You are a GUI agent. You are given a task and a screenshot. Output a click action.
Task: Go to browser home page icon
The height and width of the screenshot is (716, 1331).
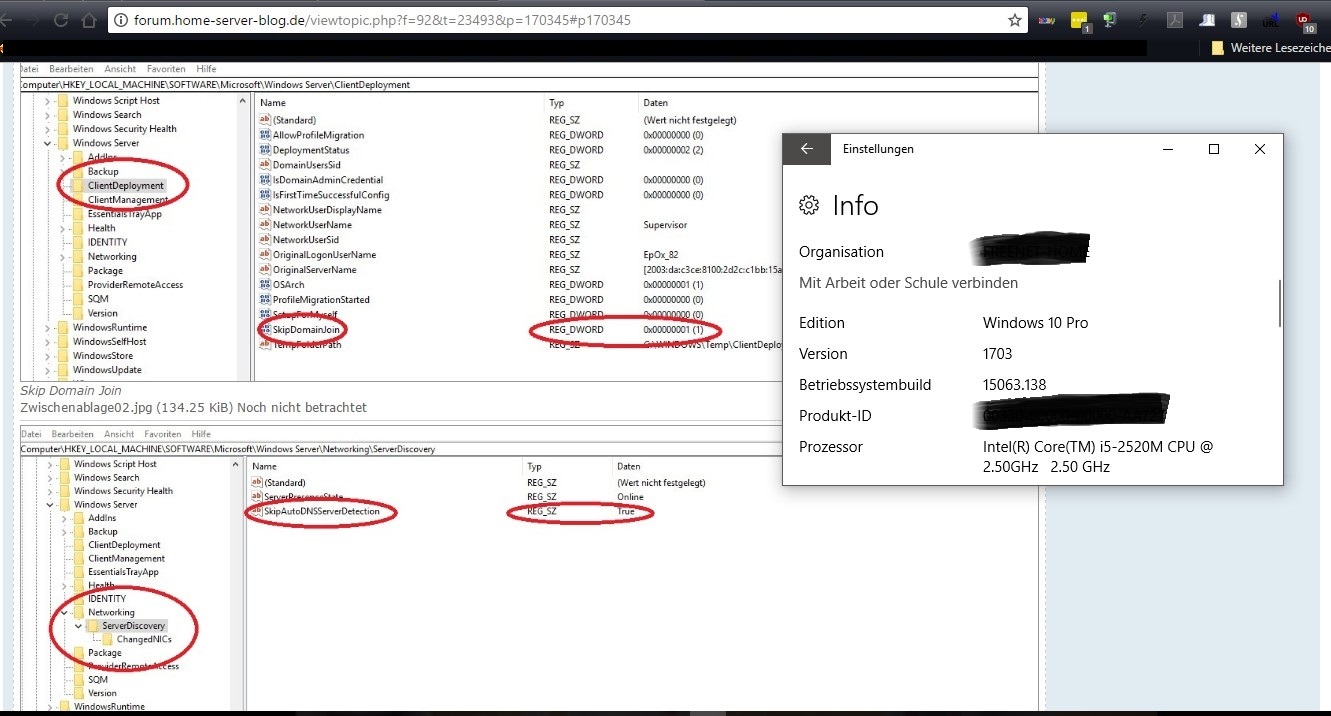[90, 20]
